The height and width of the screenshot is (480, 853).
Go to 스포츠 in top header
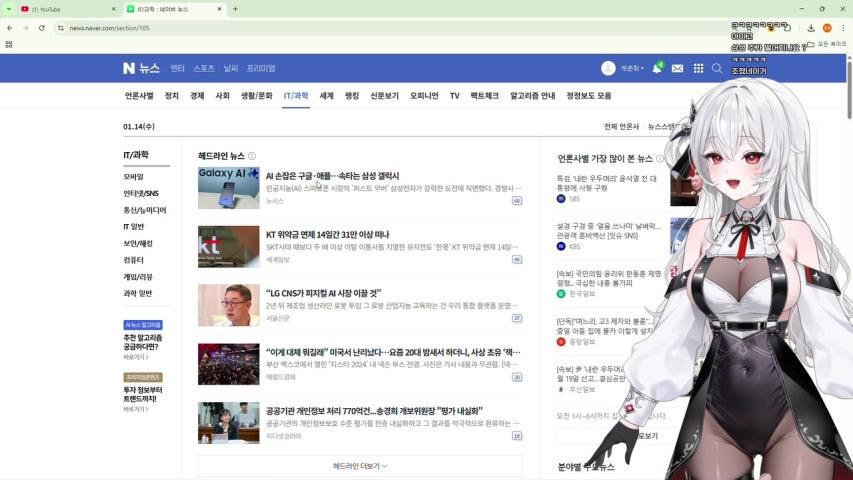click(x=204, y=69)
